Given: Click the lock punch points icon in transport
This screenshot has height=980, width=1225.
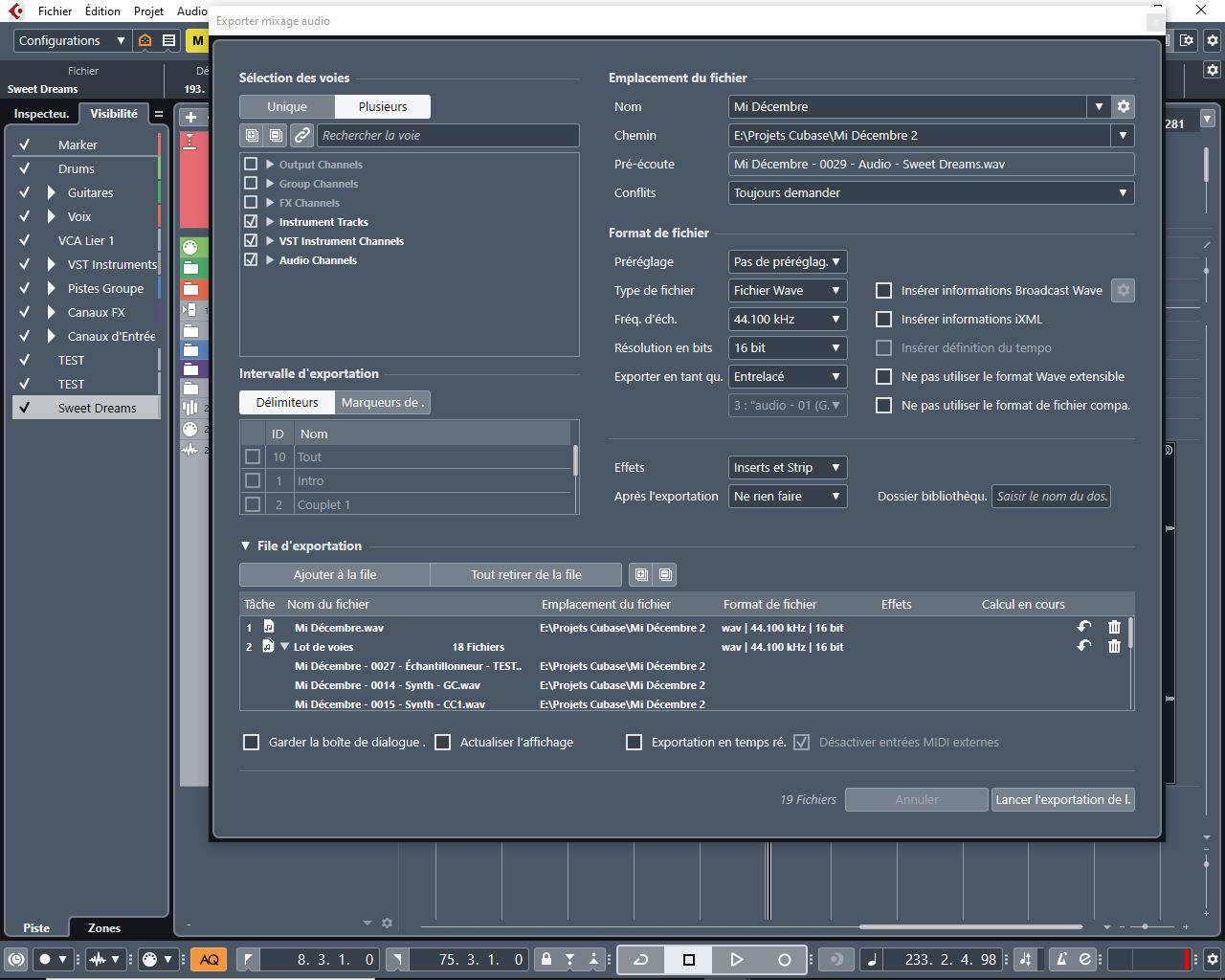Looking at the screenshot, I should point(546,959).
